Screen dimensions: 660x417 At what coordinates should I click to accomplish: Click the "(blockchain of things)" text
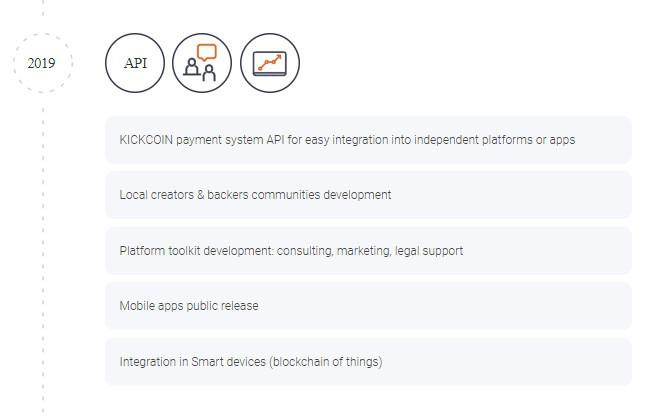tap(326, 362)
